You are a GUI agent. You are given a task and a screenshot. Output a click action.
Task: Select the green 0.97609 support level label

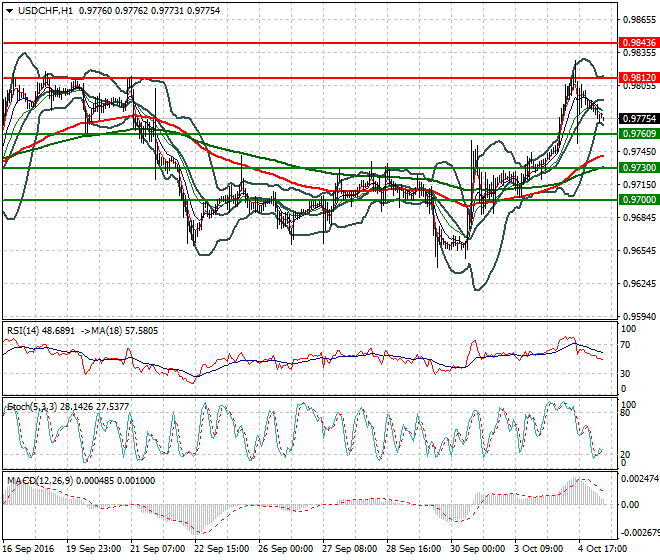639,133
